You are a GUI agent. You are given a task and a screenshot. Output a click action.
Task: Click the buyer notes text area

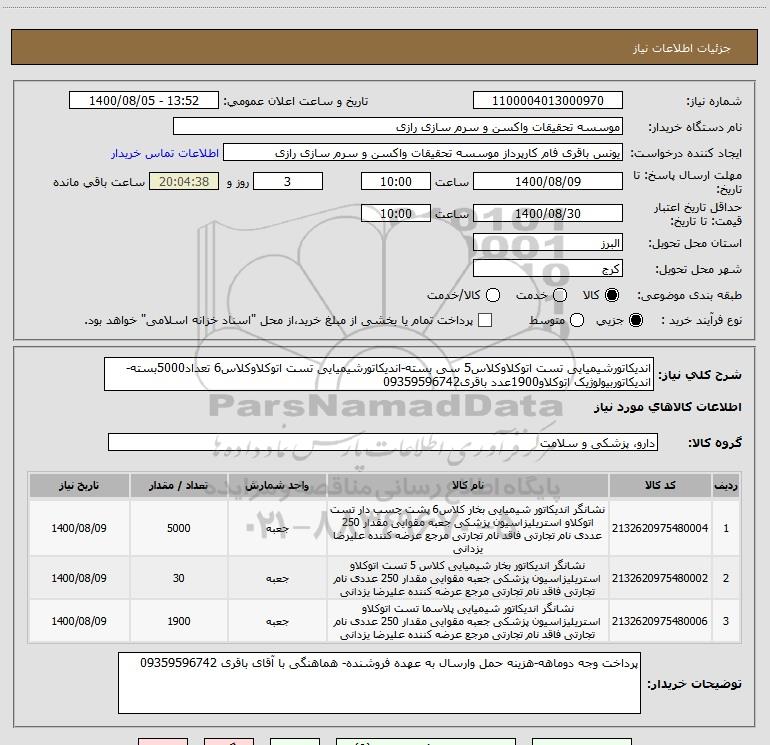click(379, 683)
